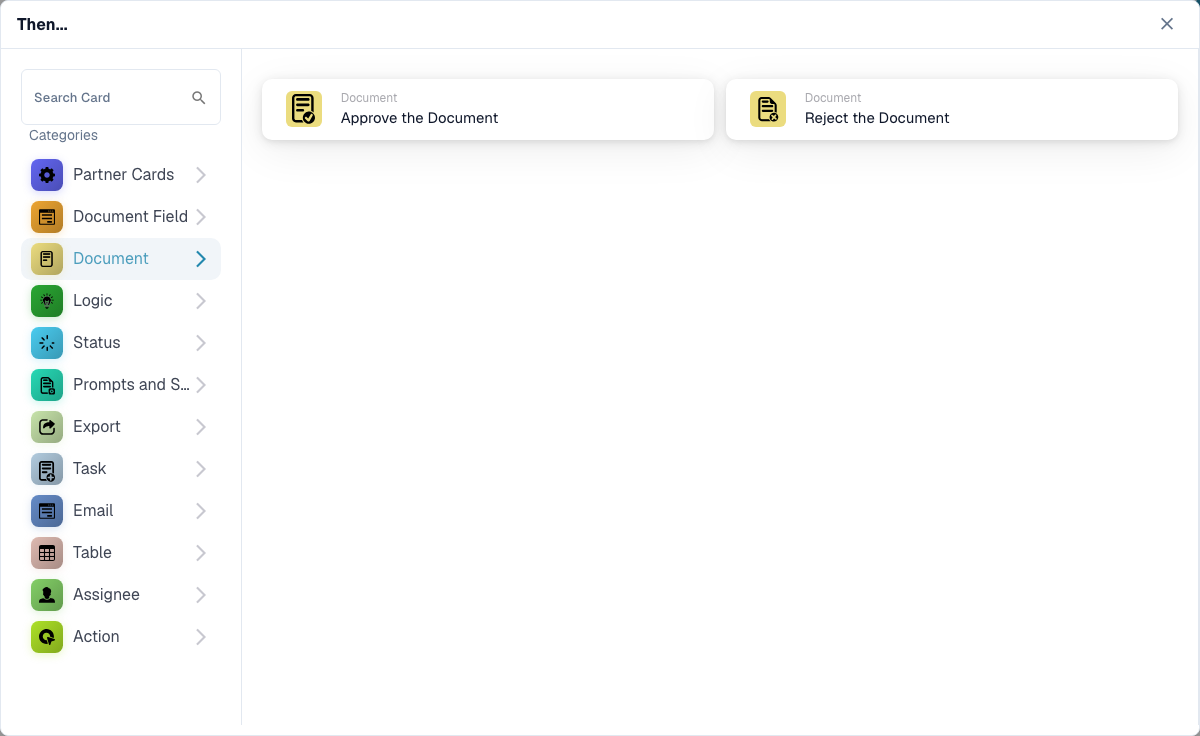Click the Reject the Document card icon
The height and width of the screenshot is (736, 1200).
coord(768,109)
